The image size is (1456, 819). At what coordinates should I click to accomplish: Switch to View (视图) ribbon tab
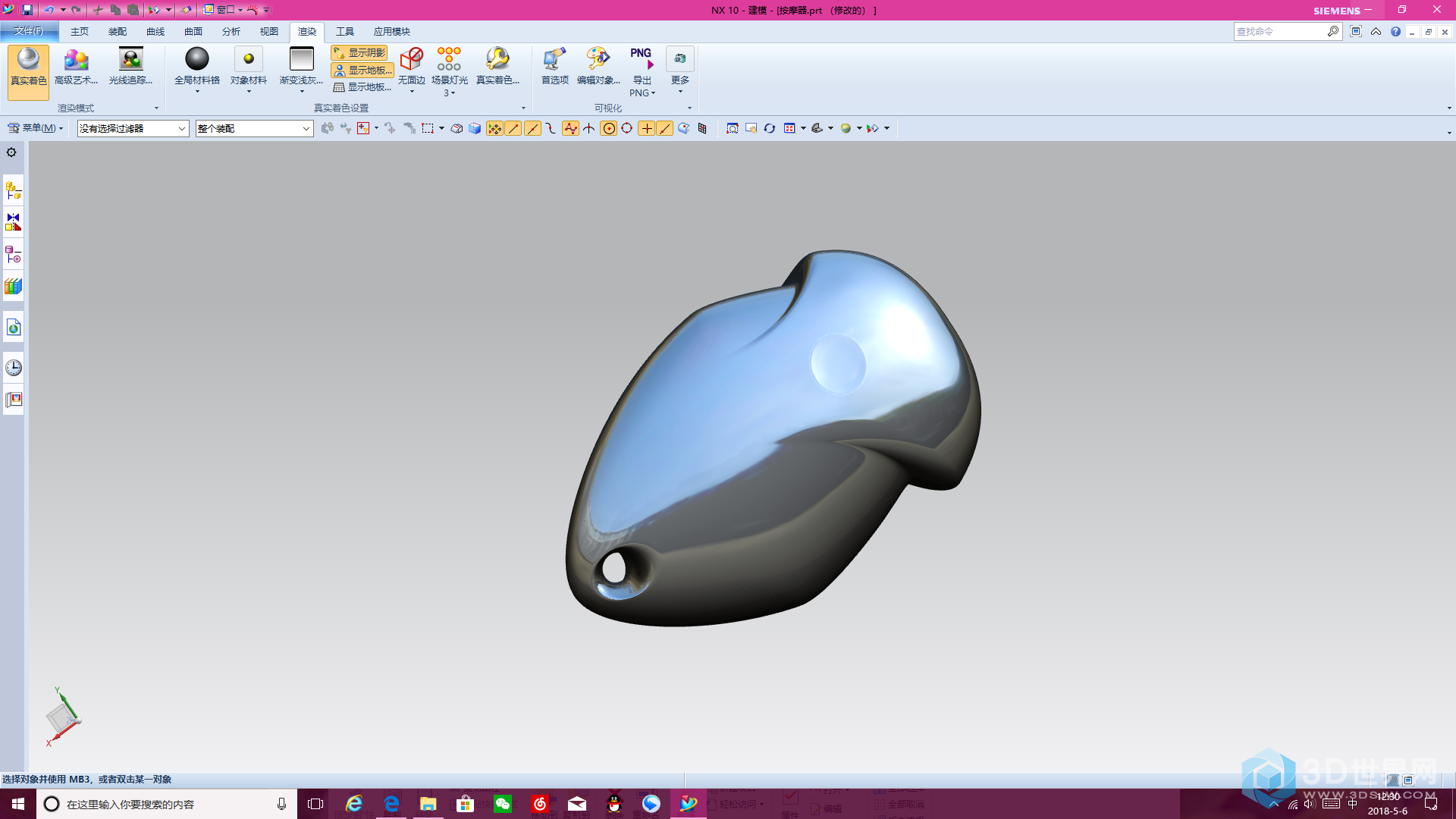coord(269,31)
